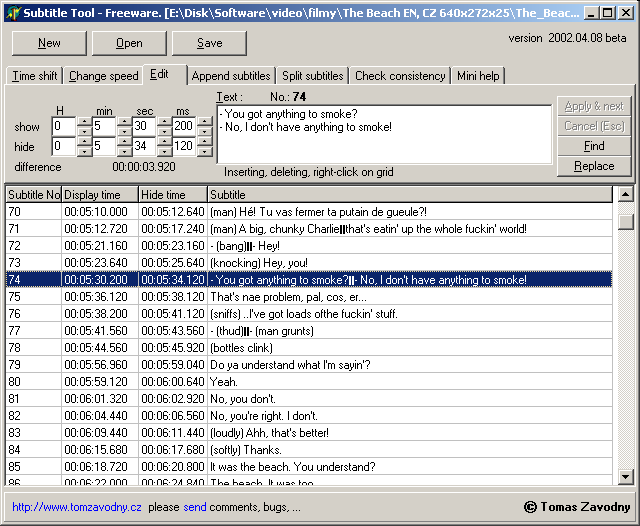Visit the www.tomzavodny.cz link
The image size is (640, 526).
(77, 507)
